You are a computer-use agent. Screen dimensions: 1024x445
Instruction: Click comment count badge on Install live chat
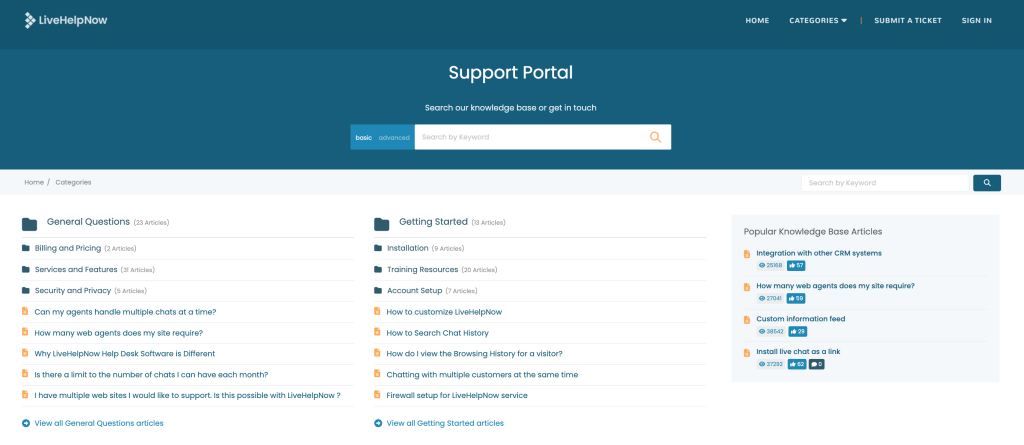coord(816,364)
